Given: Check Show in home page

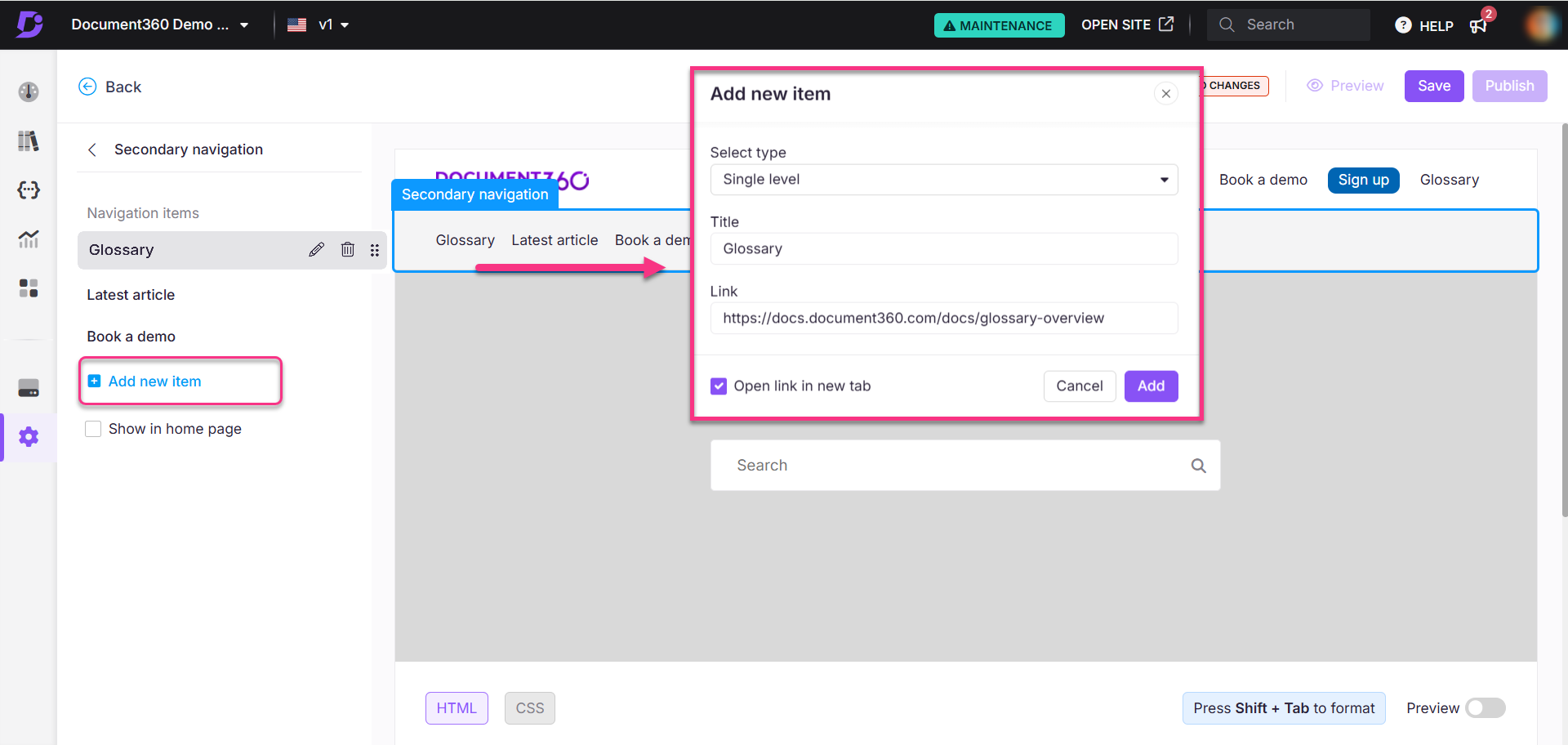Looking at the screenshot, I should [x=93, y=429].
